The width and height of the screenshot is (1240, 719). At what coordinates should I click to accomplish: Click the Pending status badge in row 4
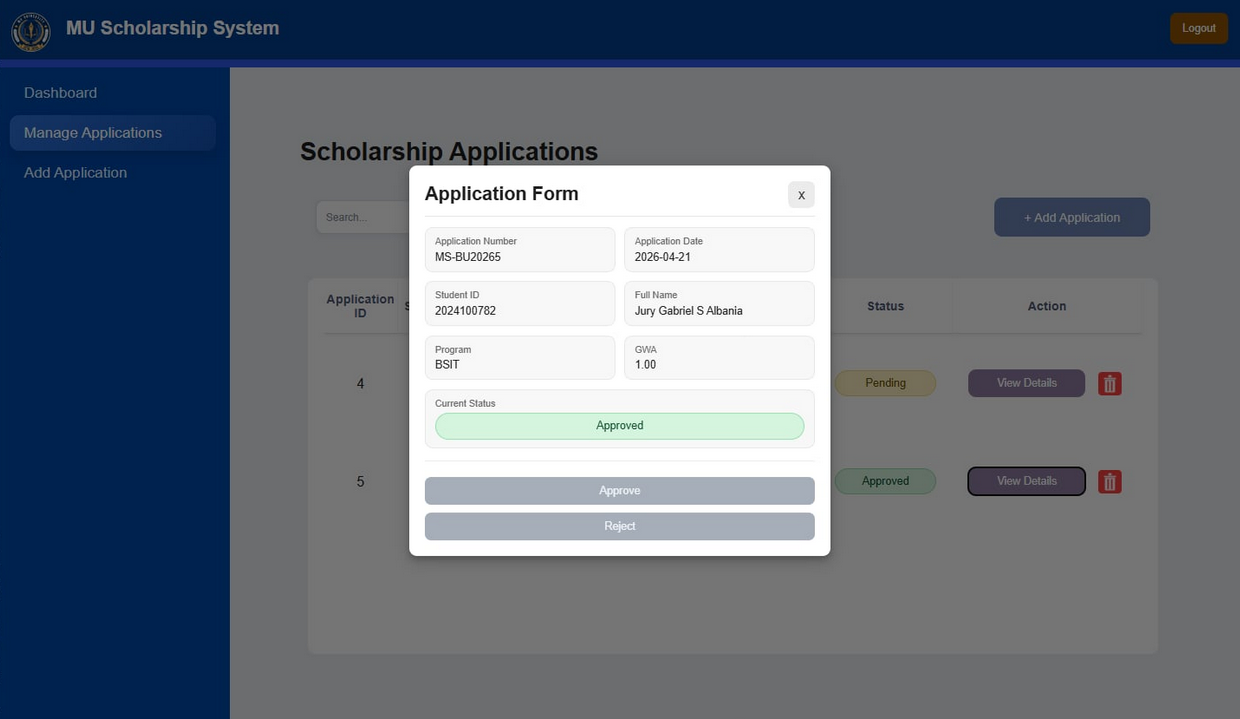point(885,383)
